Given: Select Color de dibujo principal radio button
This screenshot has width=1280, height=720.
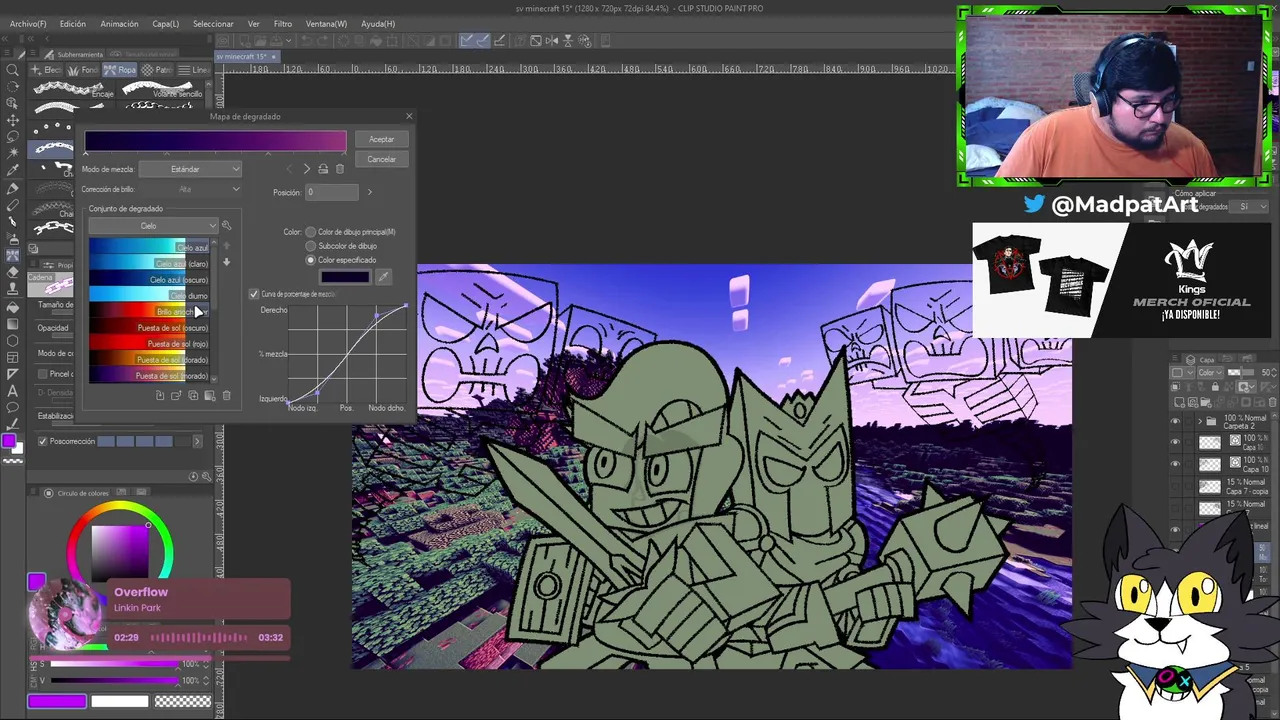Looking at the screenshot, I should point(311,232).
